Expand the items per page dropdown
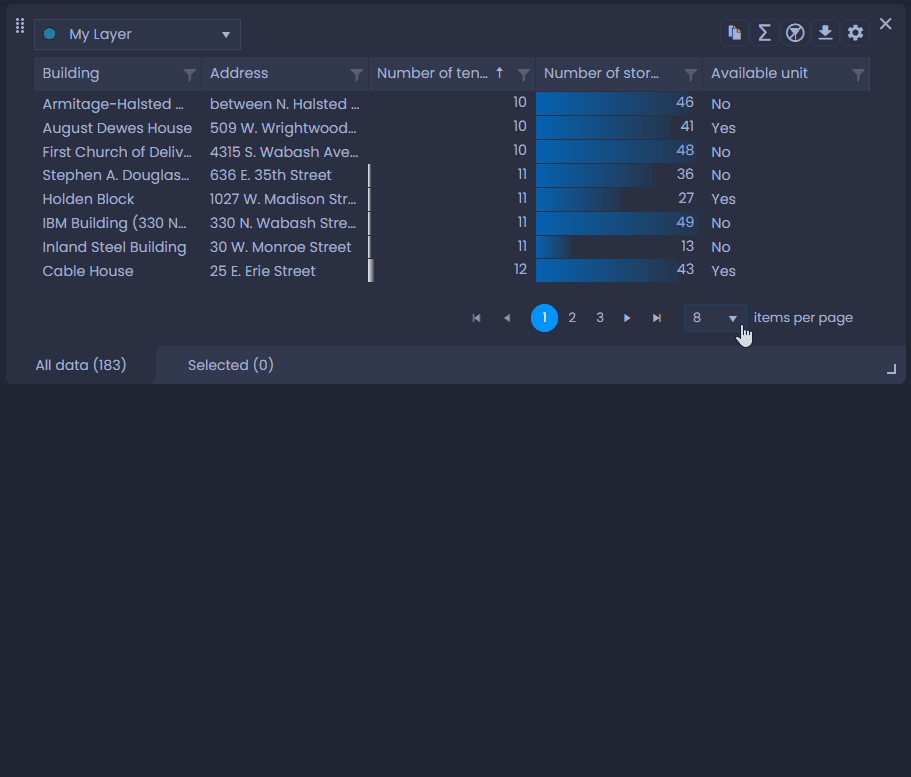The image size is (911, 777). pos(715,318)
